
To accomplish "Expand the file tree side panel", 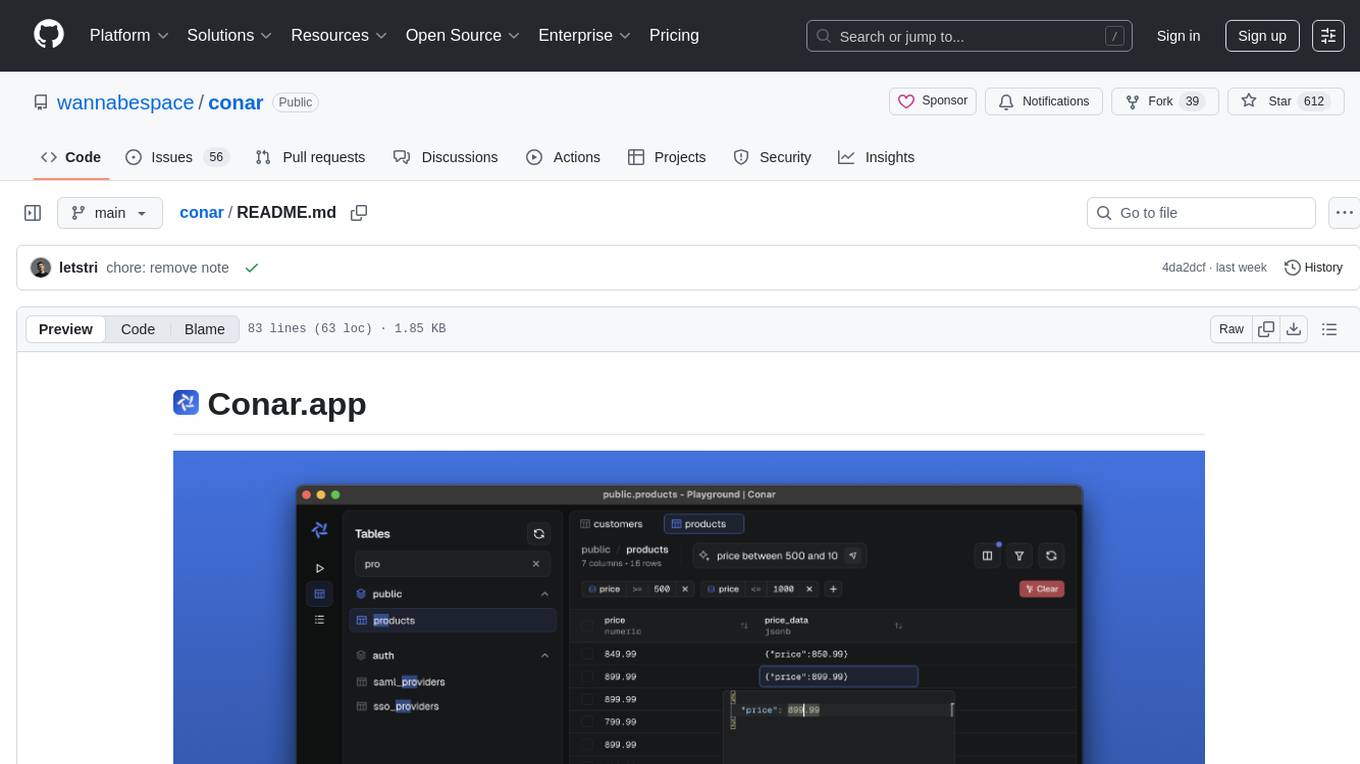I will pyautogui.click(x=32, y=213).
